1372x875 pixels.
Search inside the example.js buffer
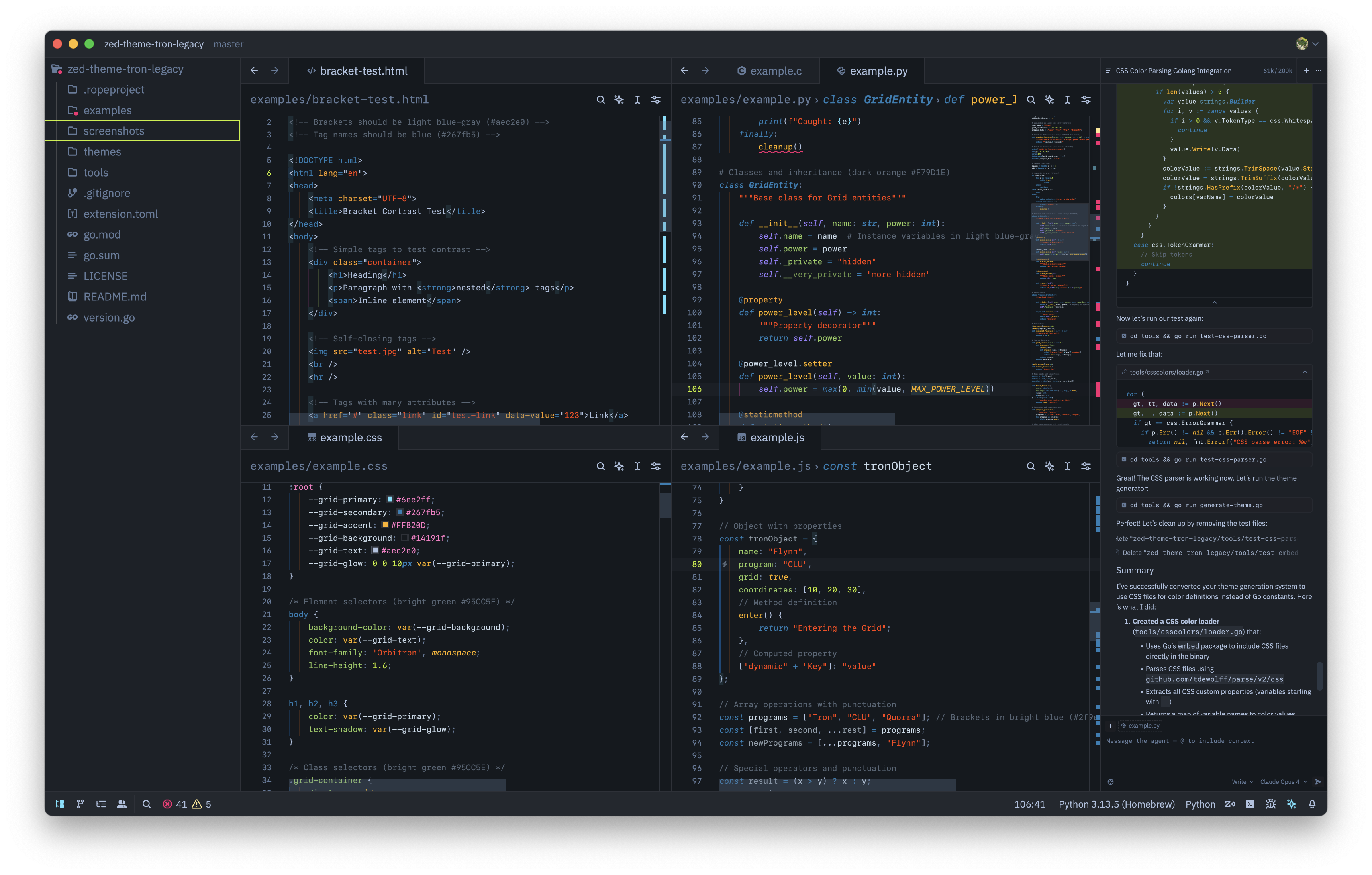coord(1031,466)
